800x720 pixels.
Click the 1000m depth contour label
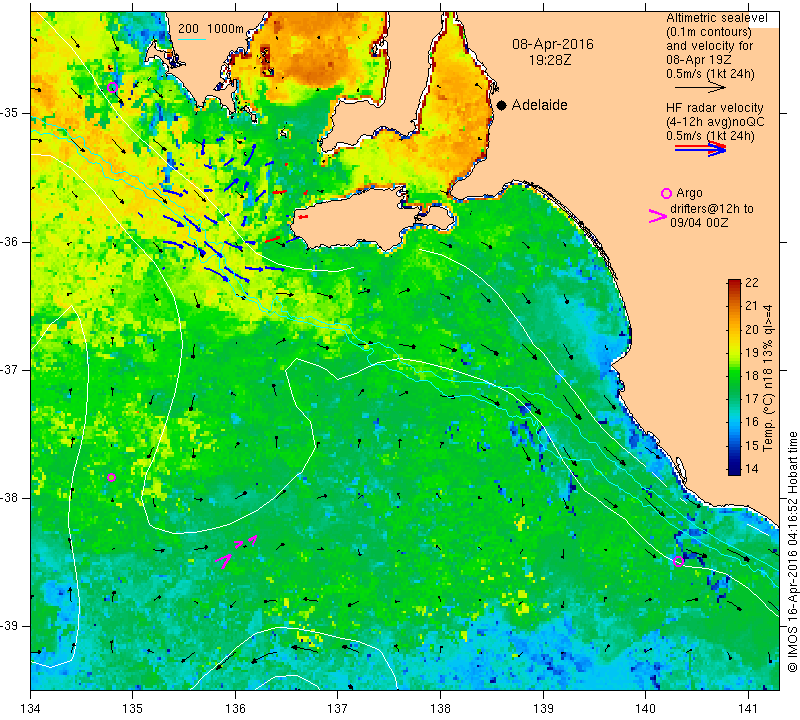point(225,29)
